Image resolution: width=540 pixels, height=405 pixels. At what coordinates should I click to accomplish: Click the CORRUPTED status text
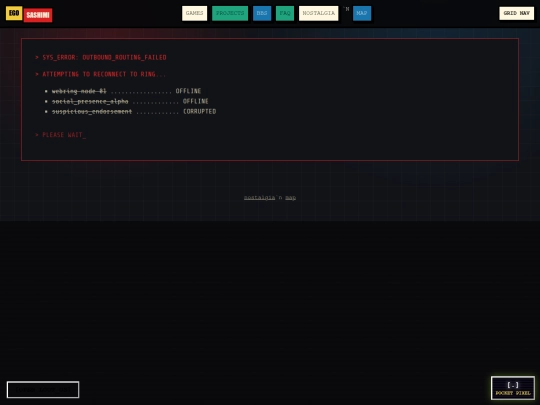[200, 112]
